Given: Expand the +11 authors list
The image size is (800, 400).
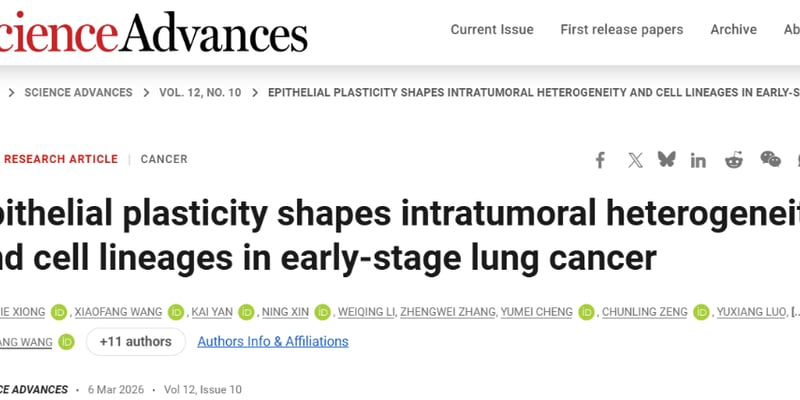Looking at the screenshot, I should coord(136,341).
